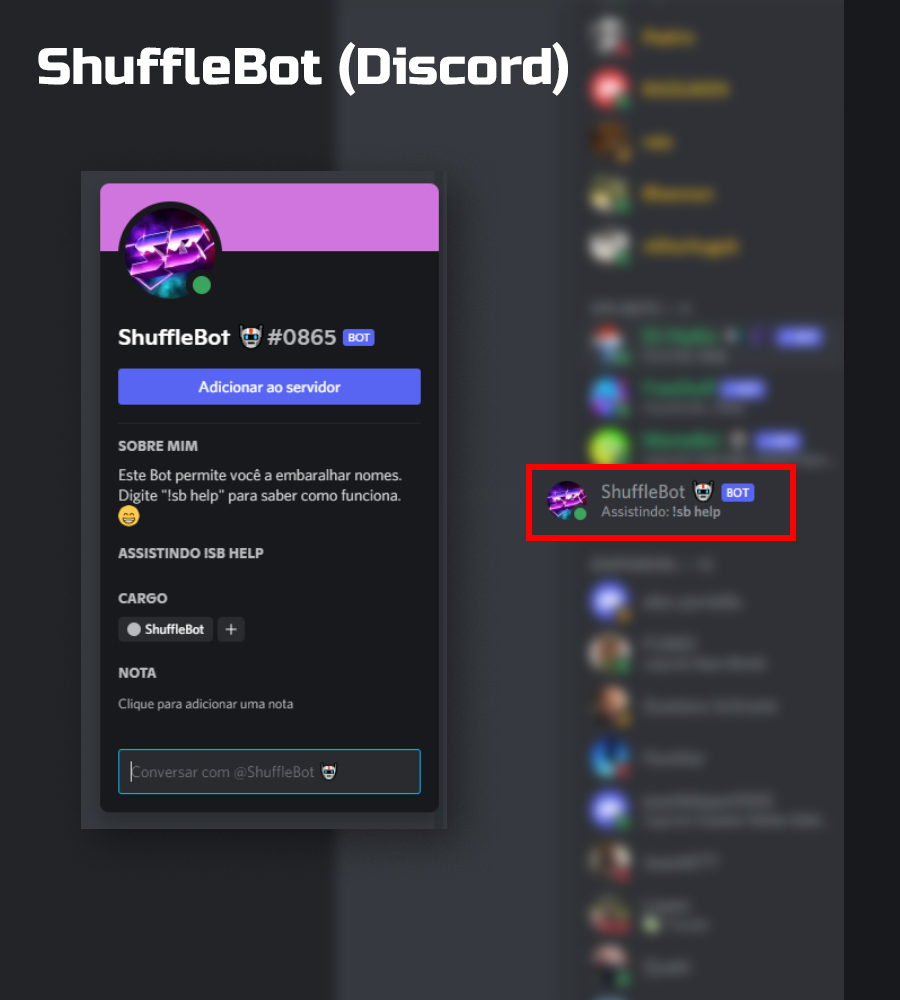Click the BOT badge in the profile card

358,337
